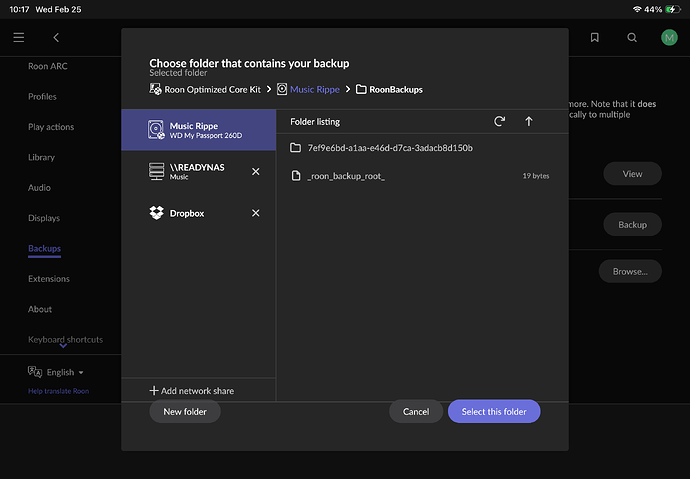Select the READYNAS Music share
The height and width of the screenshot is (479, 690).
[x=196, y=172]
